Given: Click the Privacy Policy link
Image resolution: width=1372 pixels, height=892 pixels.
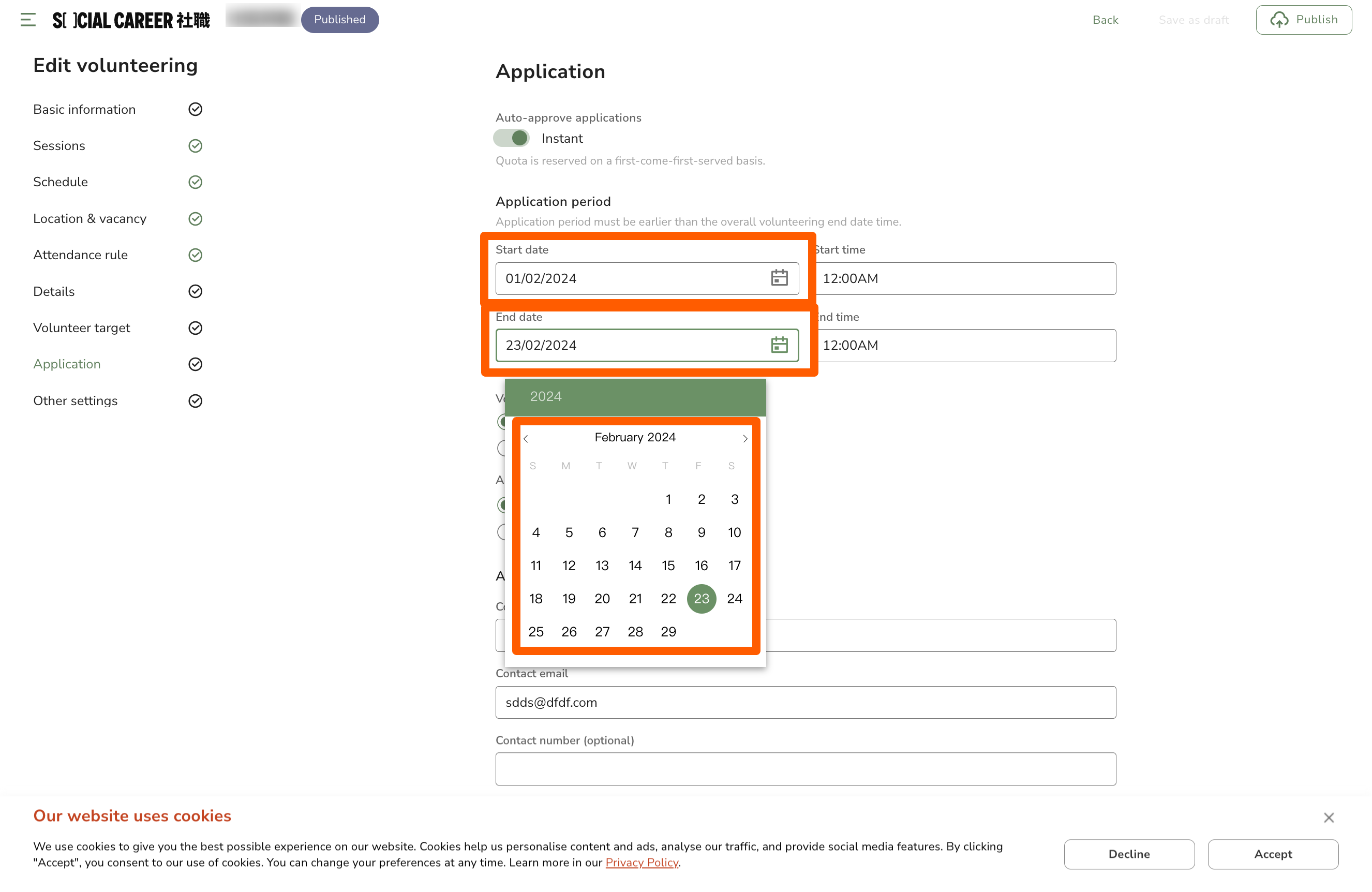Looking at the screenshot, I should point(642,863).
